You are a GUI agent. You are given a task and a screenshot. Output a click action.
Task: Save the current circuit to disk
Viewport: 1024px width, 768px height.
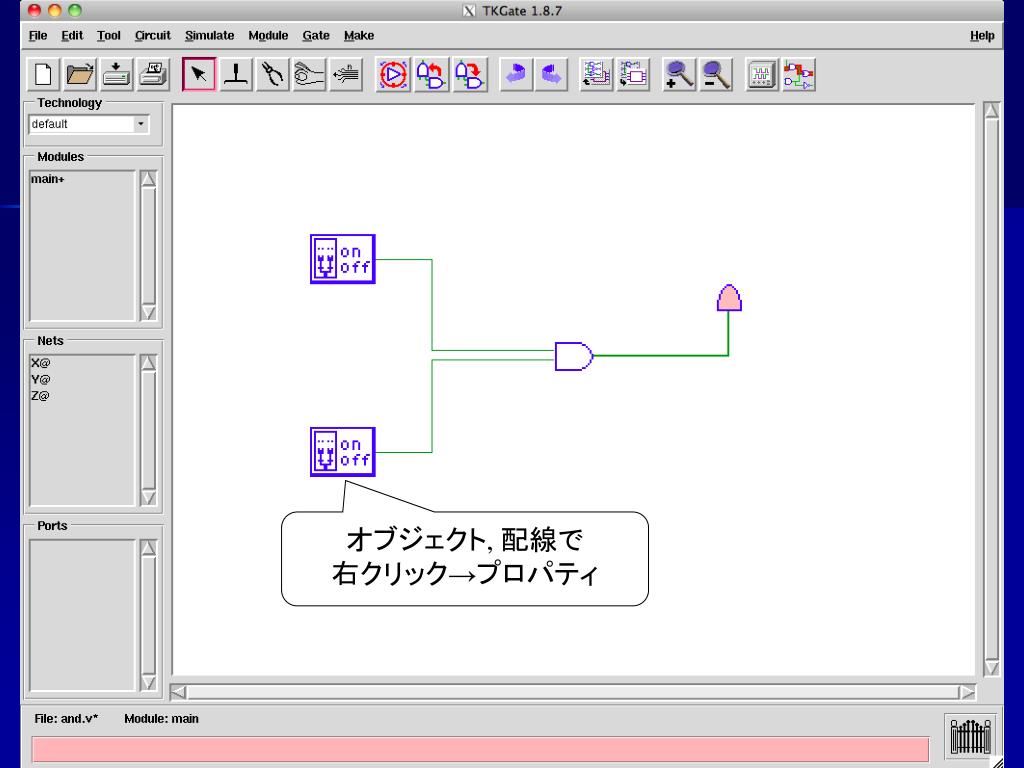click(x=117, y=74)
